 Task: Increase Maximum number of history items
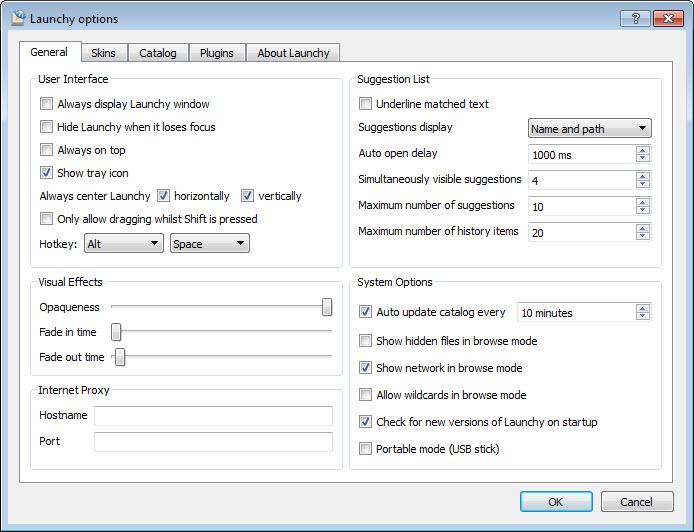coord(643,228)
